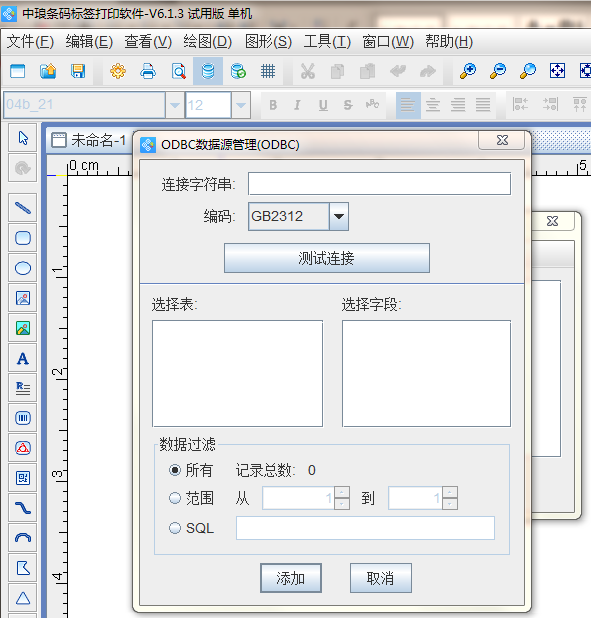591x618 pixels.
Task: Focus the SQL filter text field
Action: click(365, 528)
